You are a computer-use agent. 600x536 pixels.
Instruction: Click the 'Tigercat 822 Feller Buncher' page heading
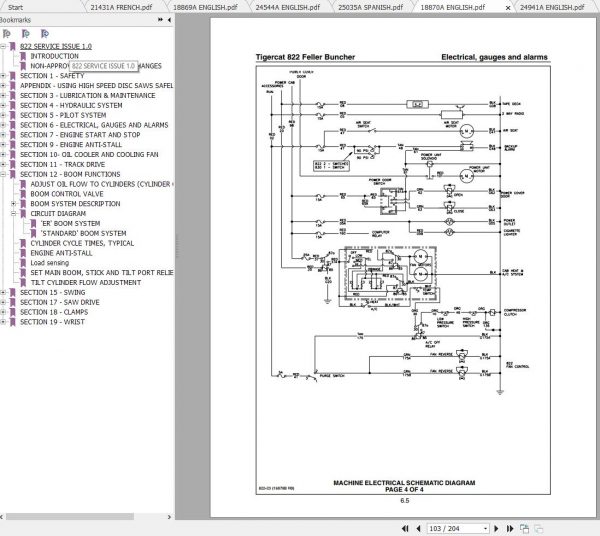[x=305, y=57]
